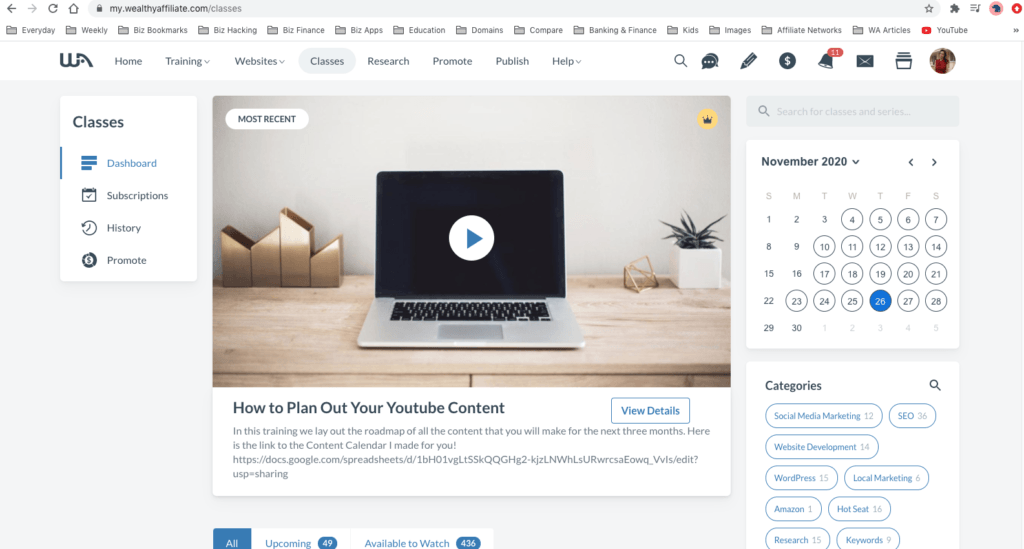
Task: Open the dollar sign earnings icon
Action: (787, 62)
